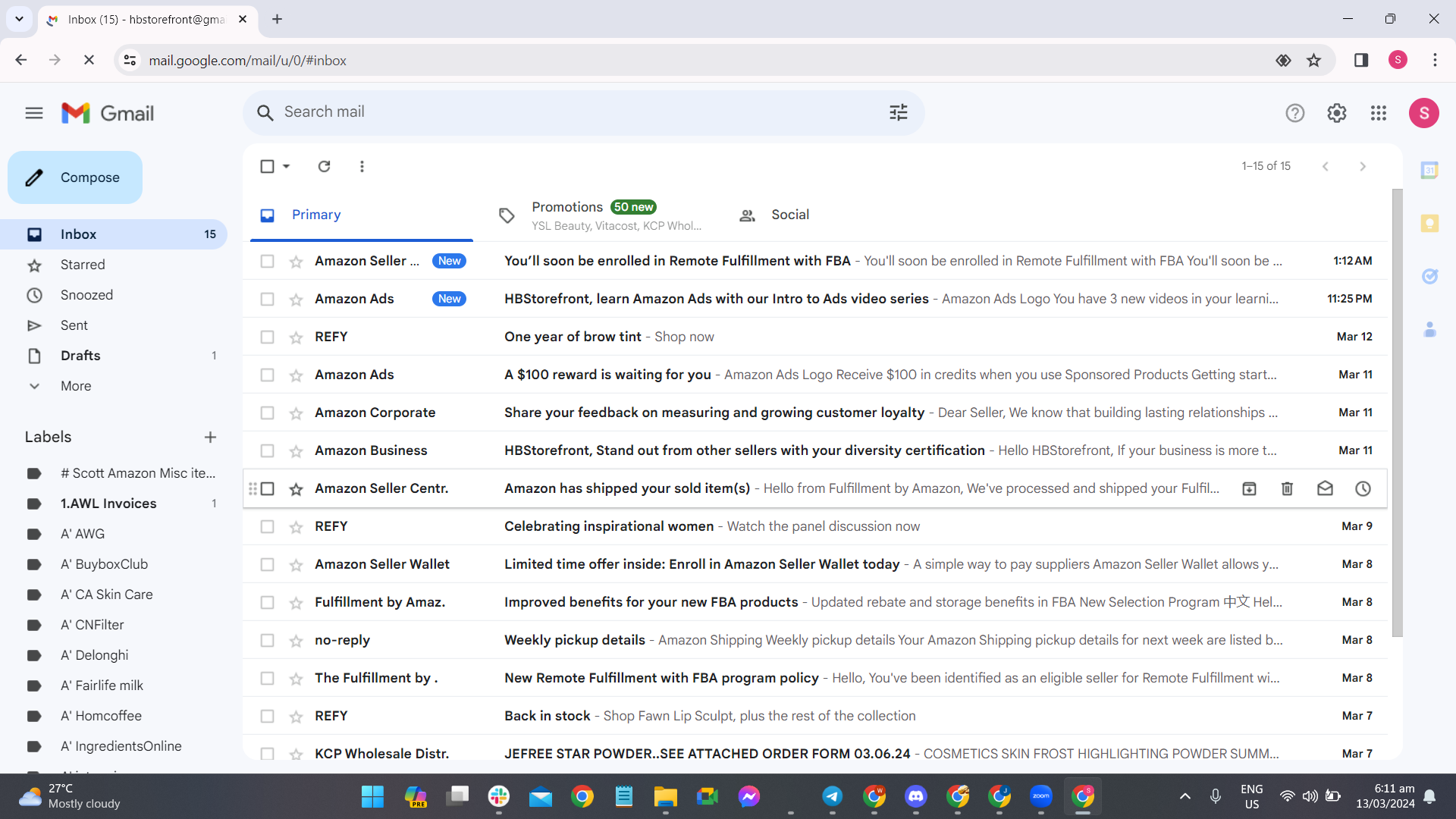
Task: Check the Amazon Corporate email checkbox
Action: pyautogui.click(x=267, y=413)
